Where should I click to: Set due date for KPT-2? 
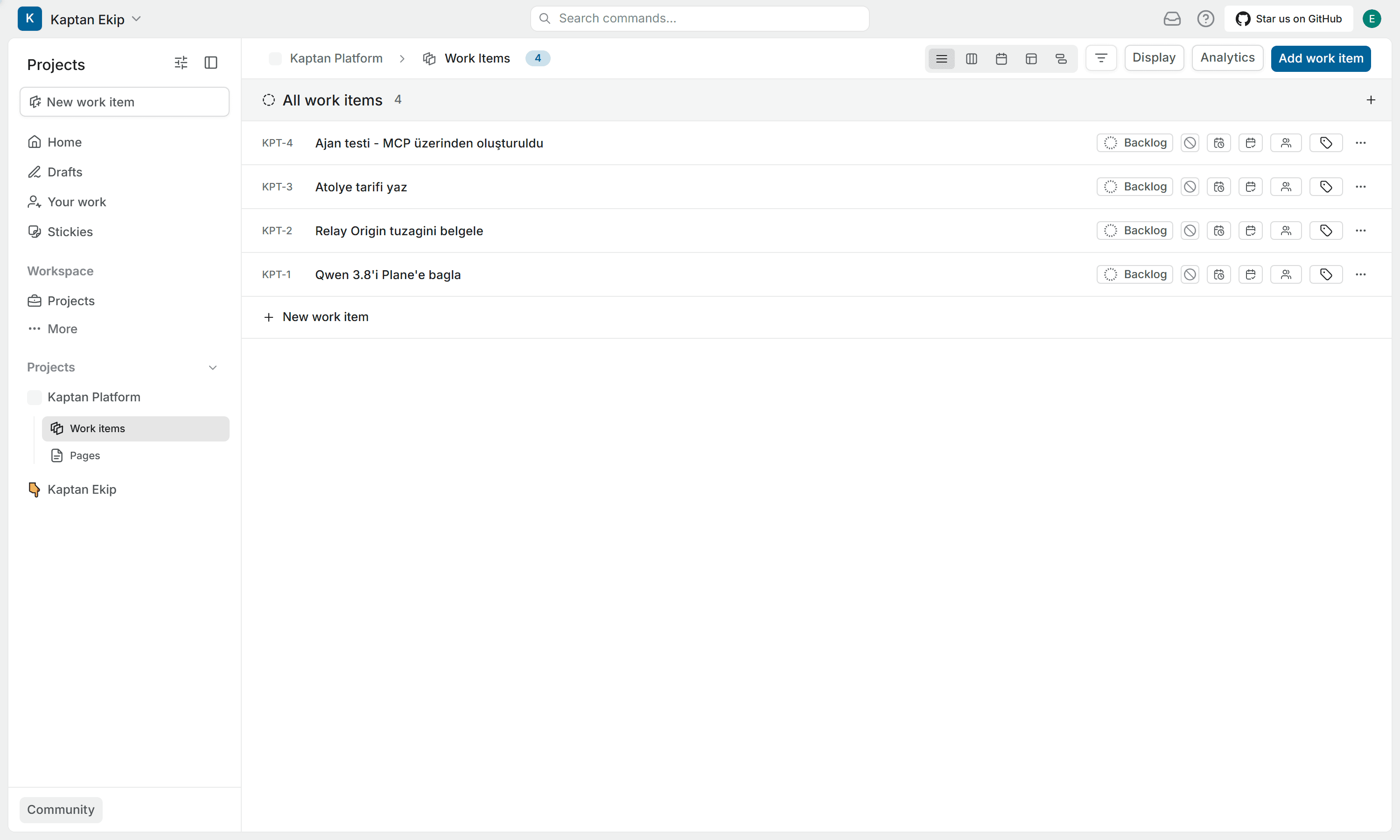pos(1250,231)
